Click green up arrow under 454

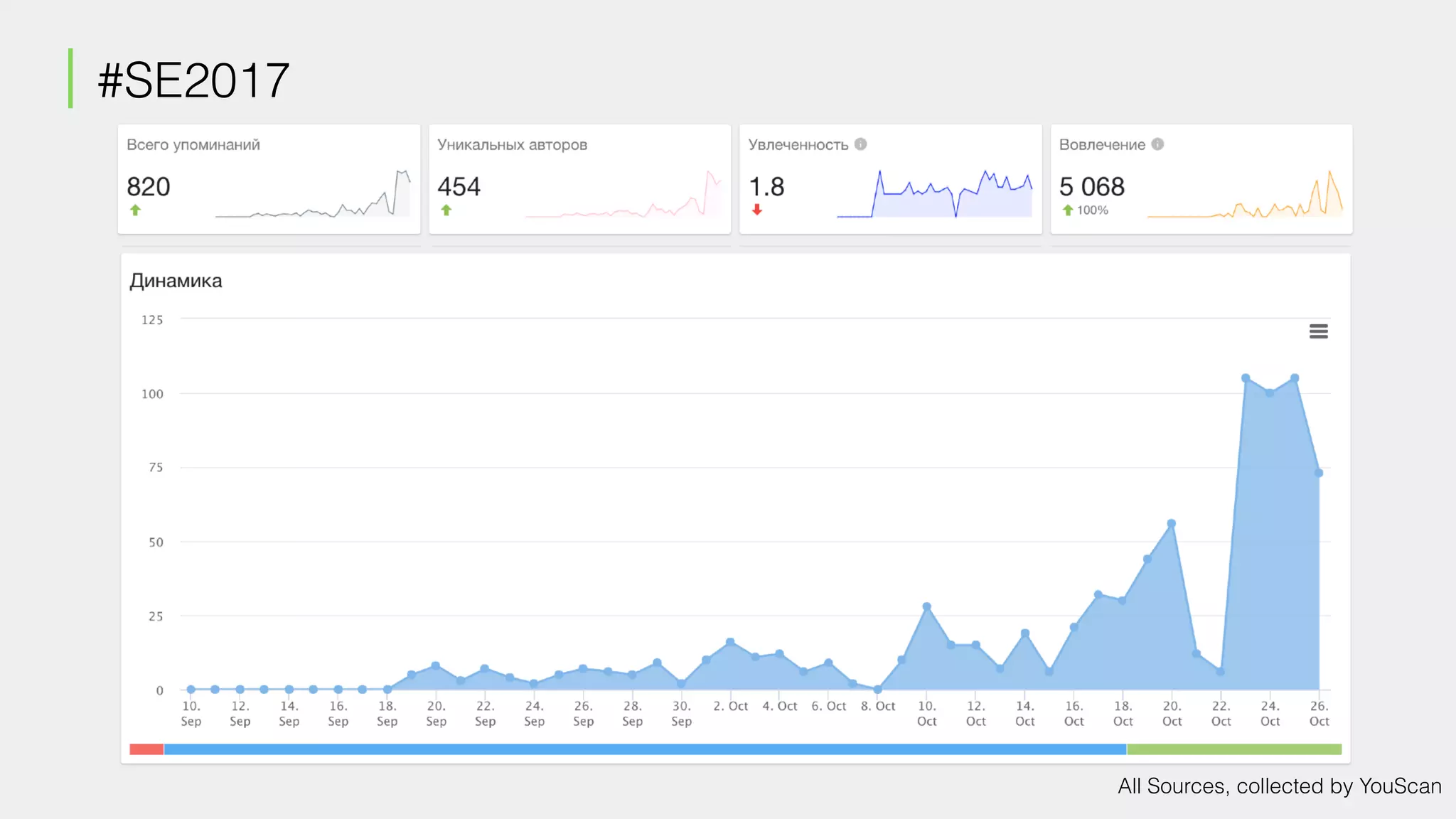point(446,210)
